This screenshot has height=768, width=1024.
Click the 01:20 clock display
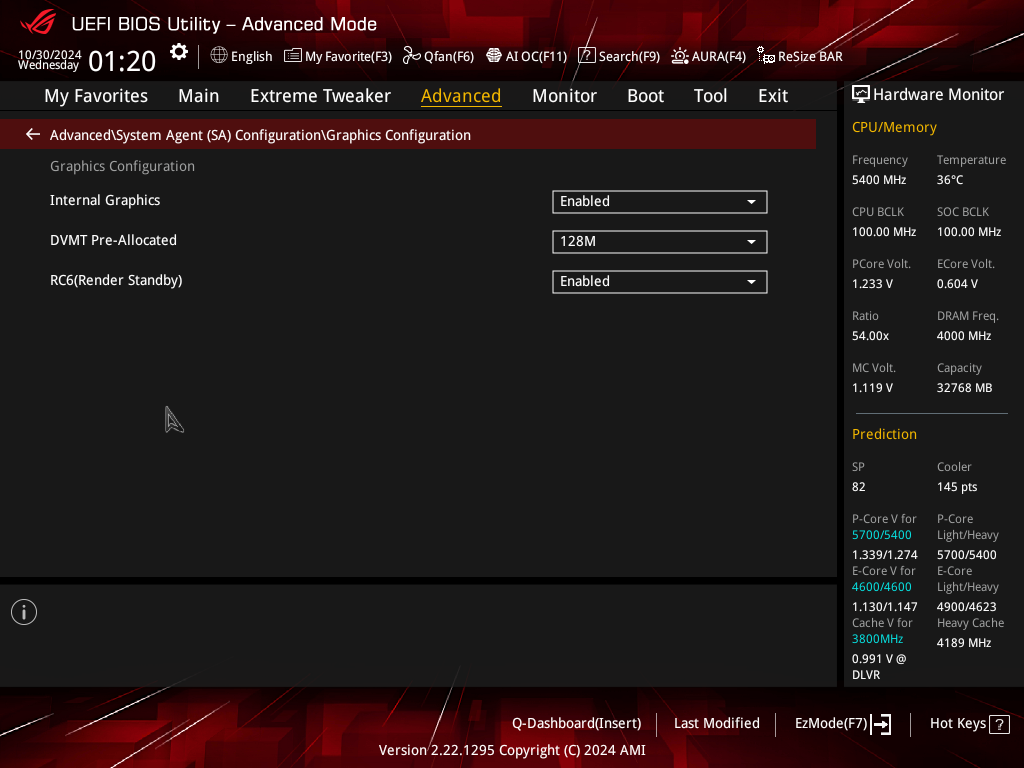122,61
